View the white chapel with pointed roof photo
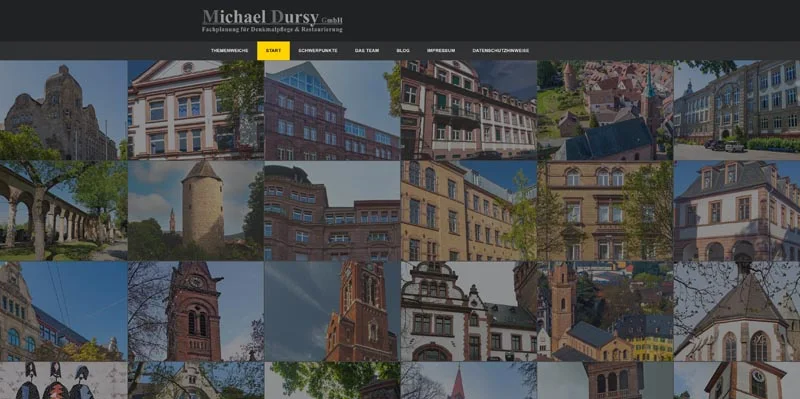Image resolution: width=800 pixels, height=399 pixels. pos(737,311)
